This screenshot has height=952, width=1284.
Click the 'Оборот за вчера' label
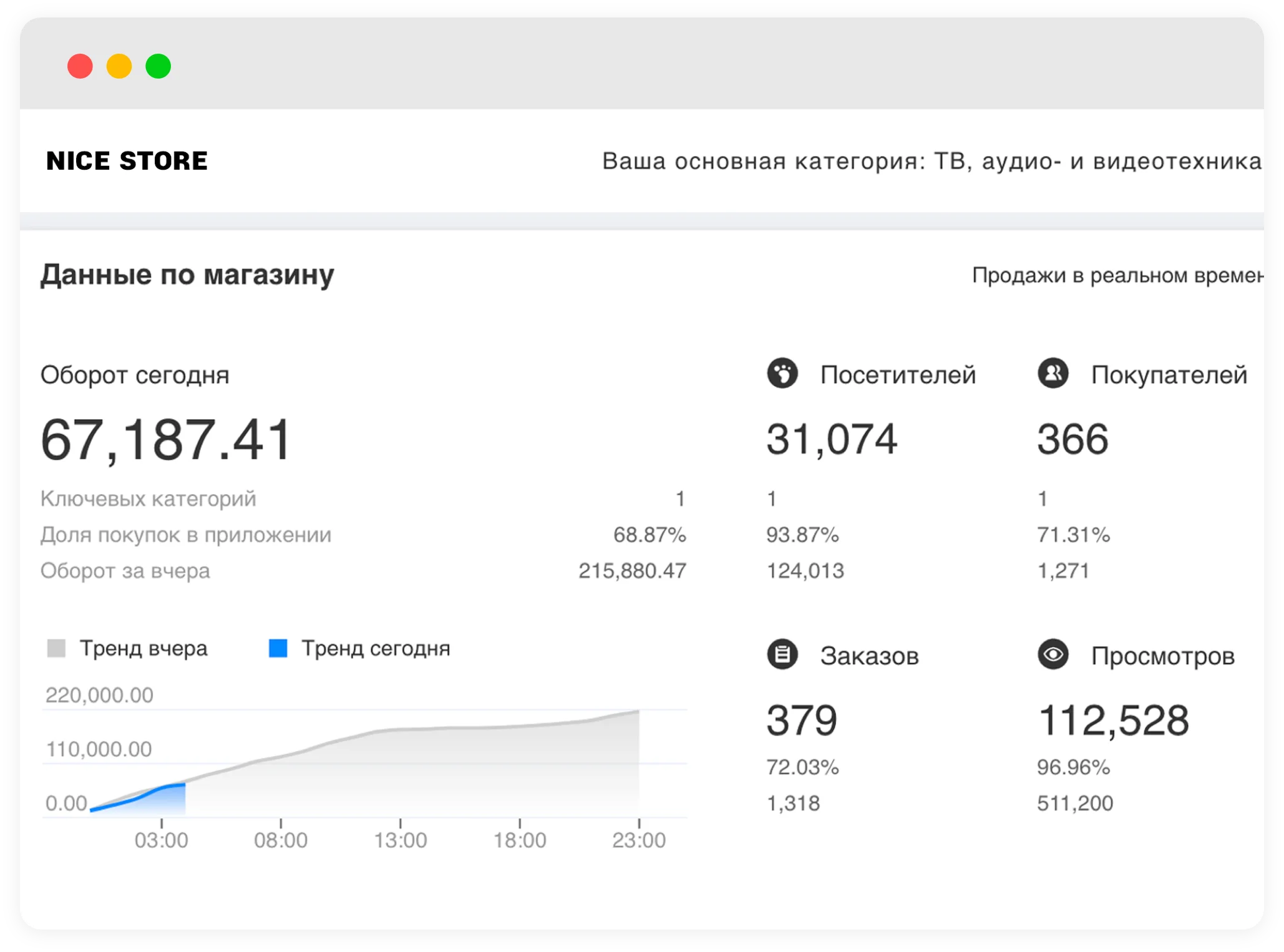pyautogui.click(x=125, y=571)
